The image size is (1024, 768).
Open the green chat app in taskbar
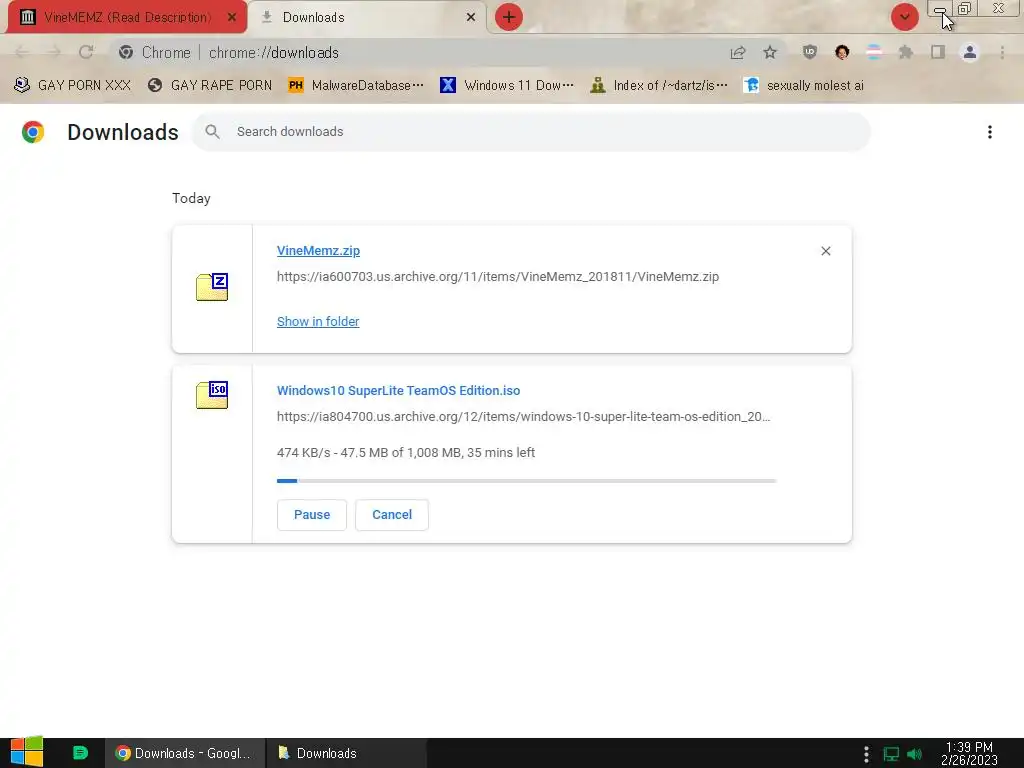coord(80,753)
